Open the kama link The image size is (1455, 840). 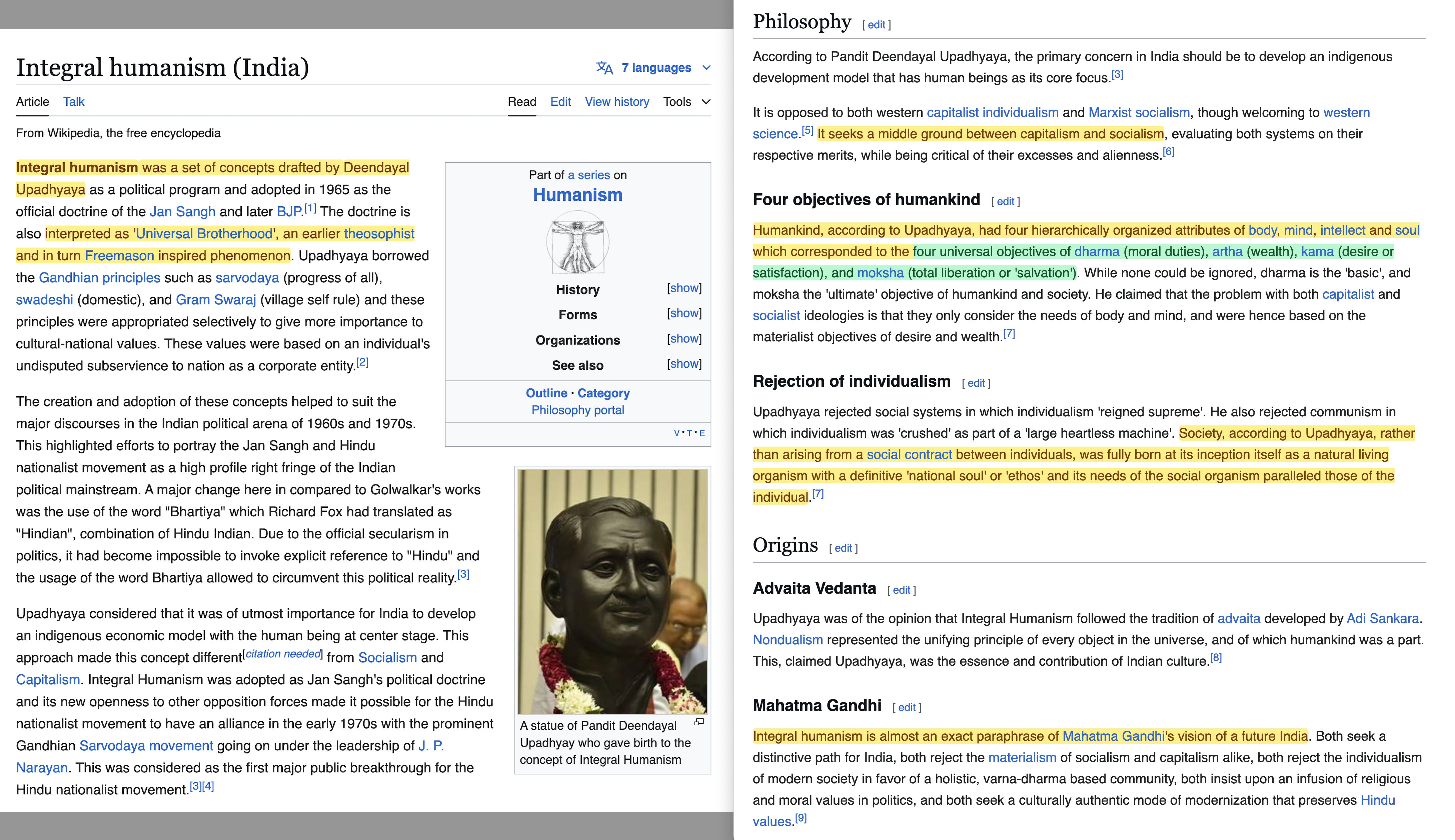click(1317, 252)
